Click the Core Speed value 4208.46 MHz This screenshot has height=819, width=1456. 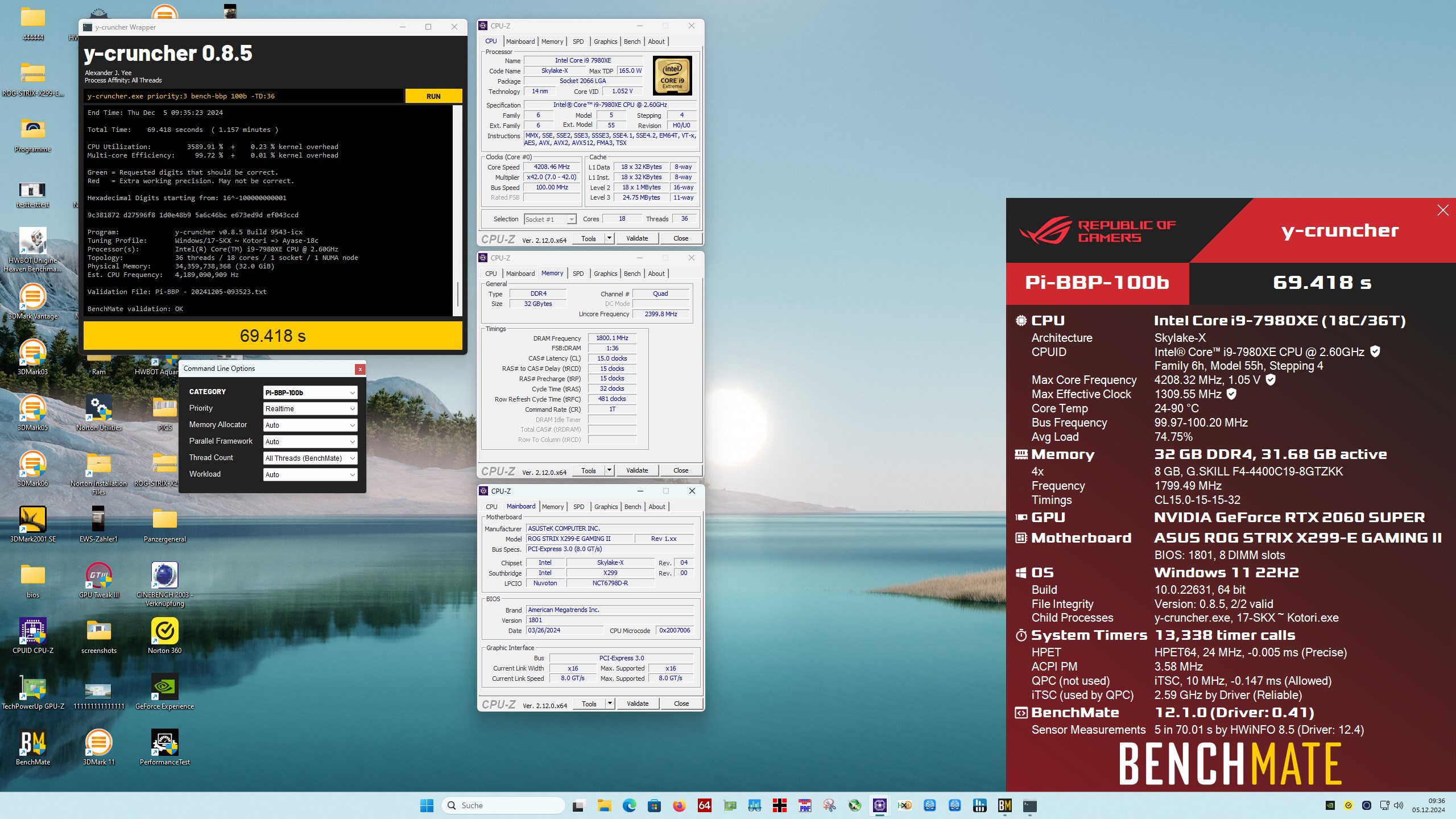tap(551, 167)
